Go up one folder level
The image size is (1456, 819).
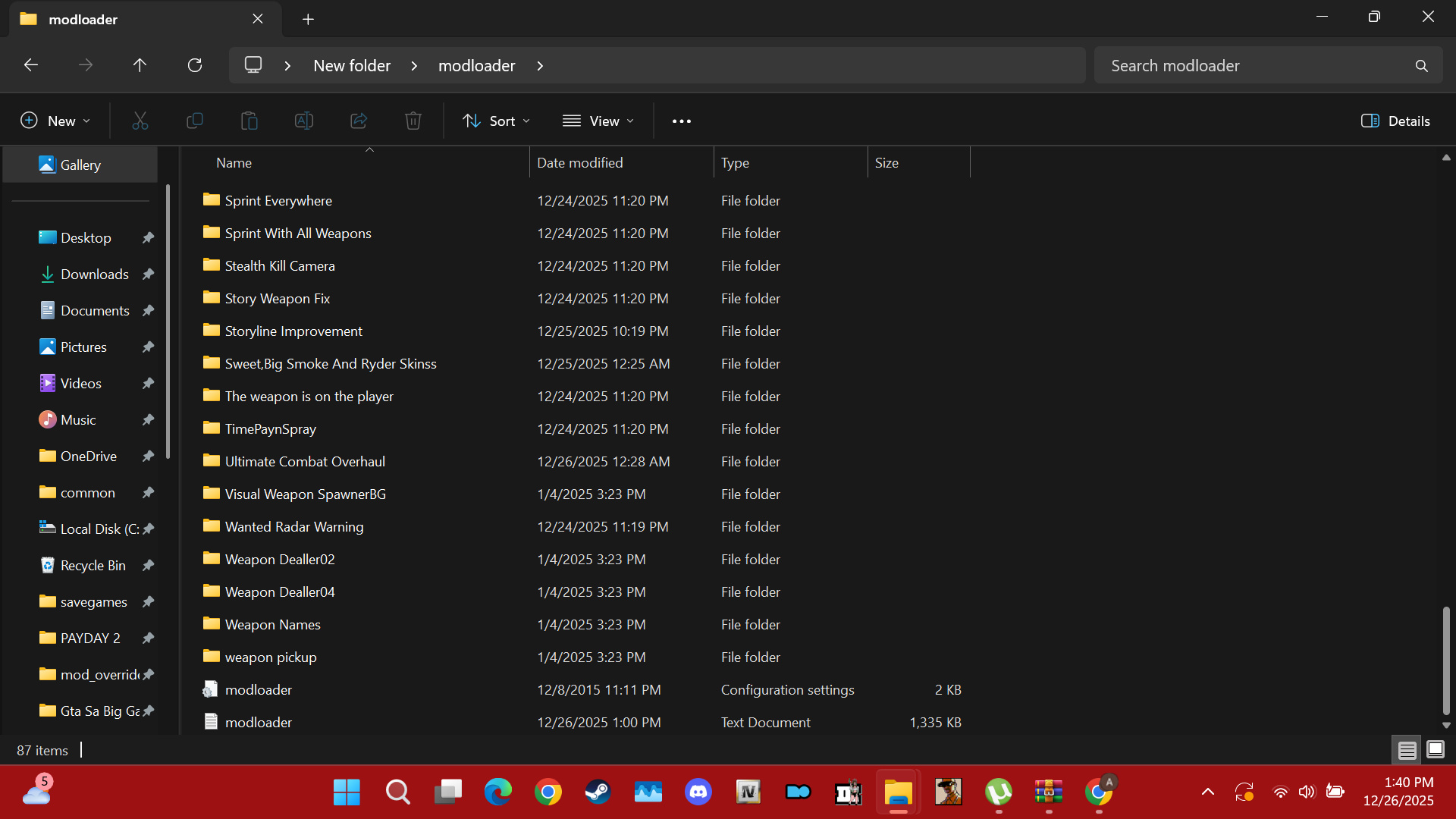click(140, 65)
